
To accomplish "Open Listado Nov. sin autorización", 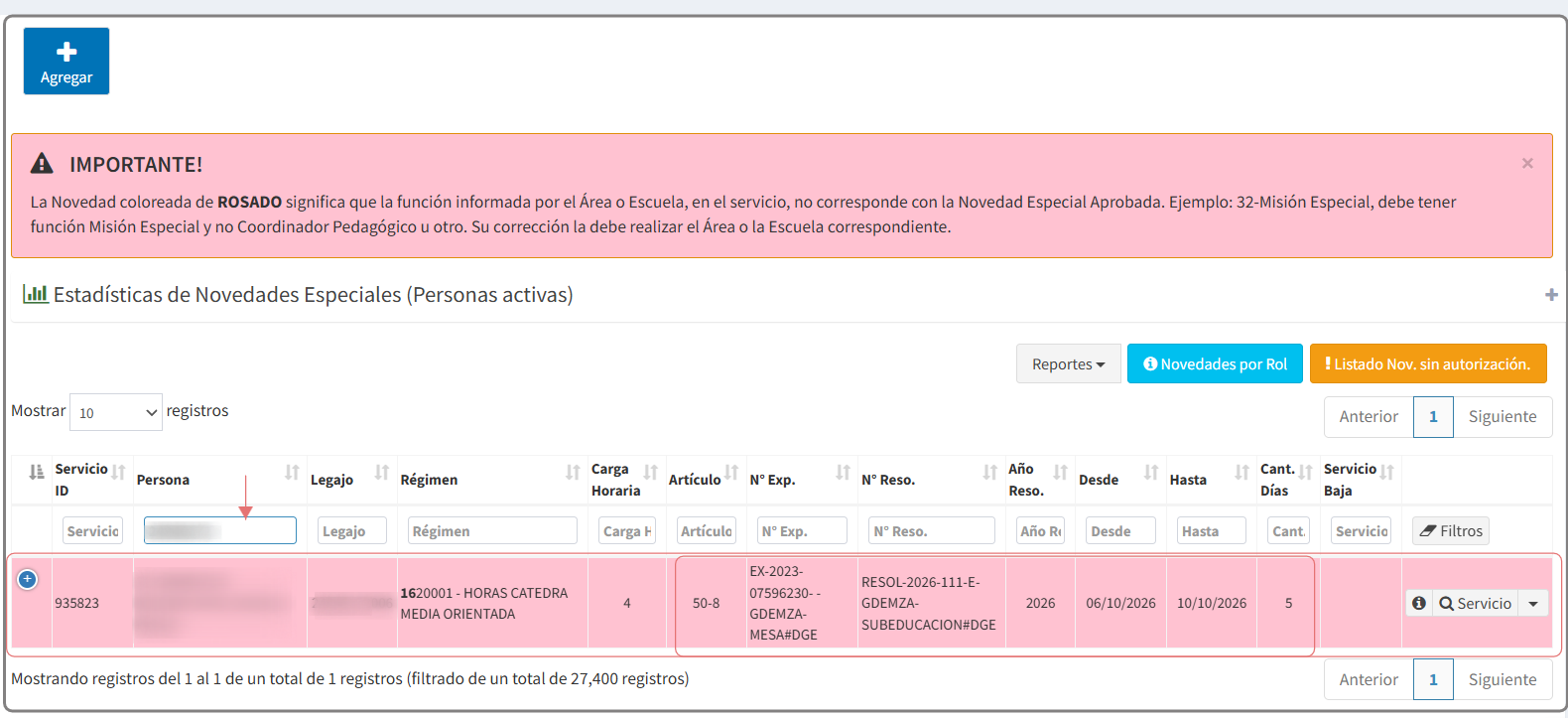I will (1428, 363).
